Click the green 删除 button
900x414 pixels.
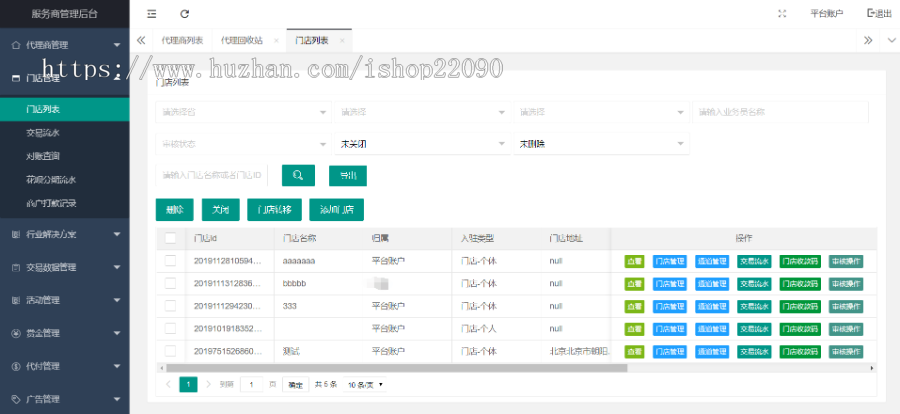click(x=174, y=210)
